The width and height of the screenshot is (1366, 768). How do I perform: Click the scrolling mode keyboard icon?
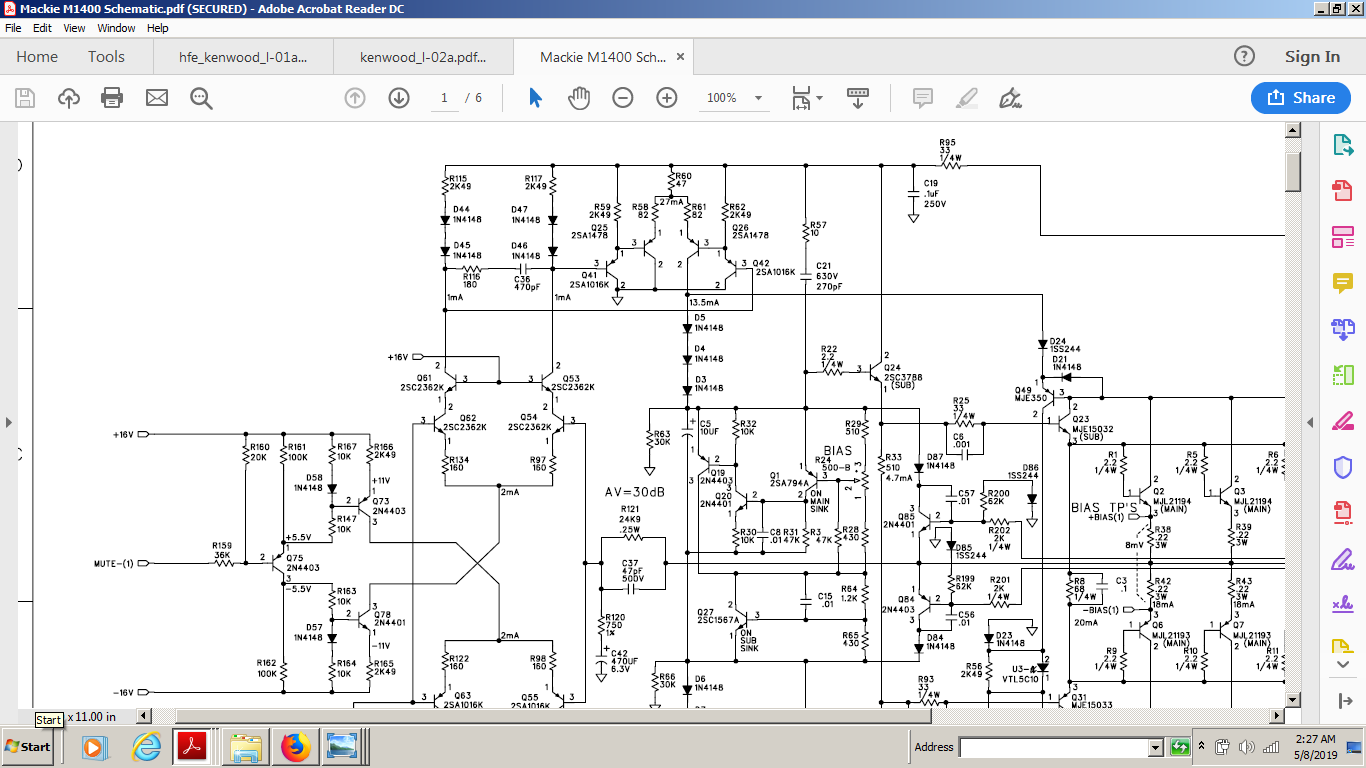(x=857, y=98)
